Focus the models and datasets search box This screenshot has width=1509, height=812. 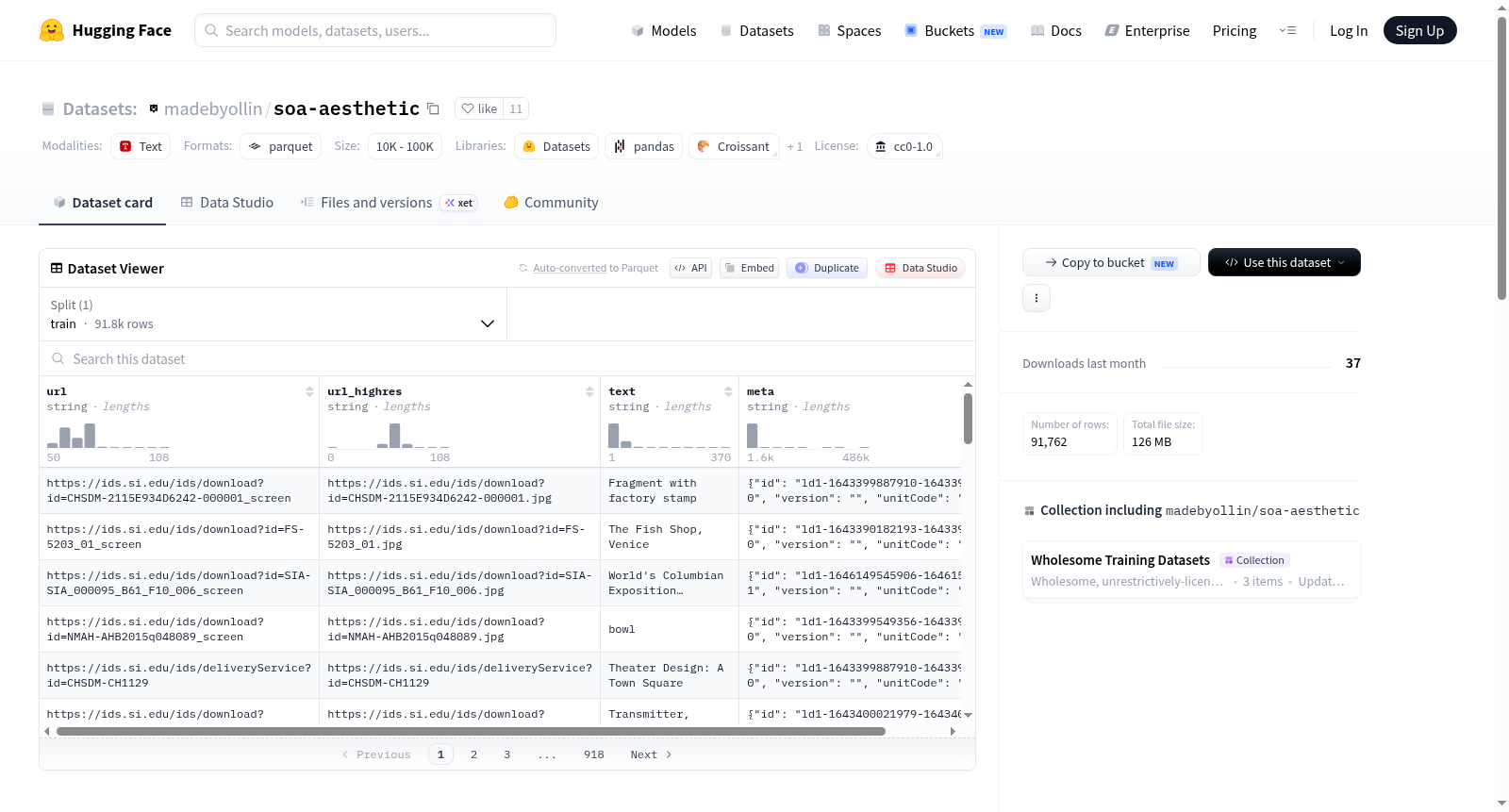pos(375,30)
